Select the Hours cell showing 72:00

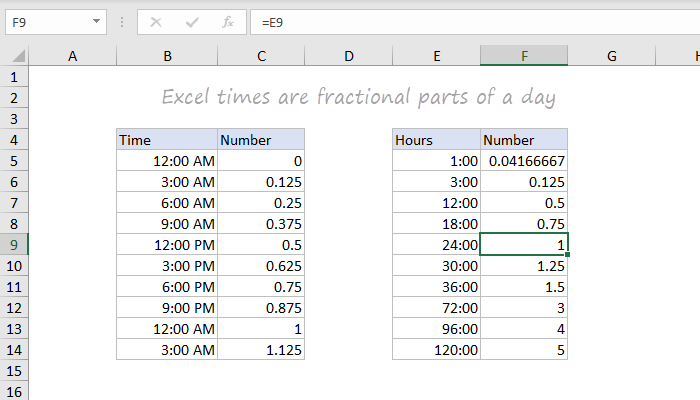point(437,308)
